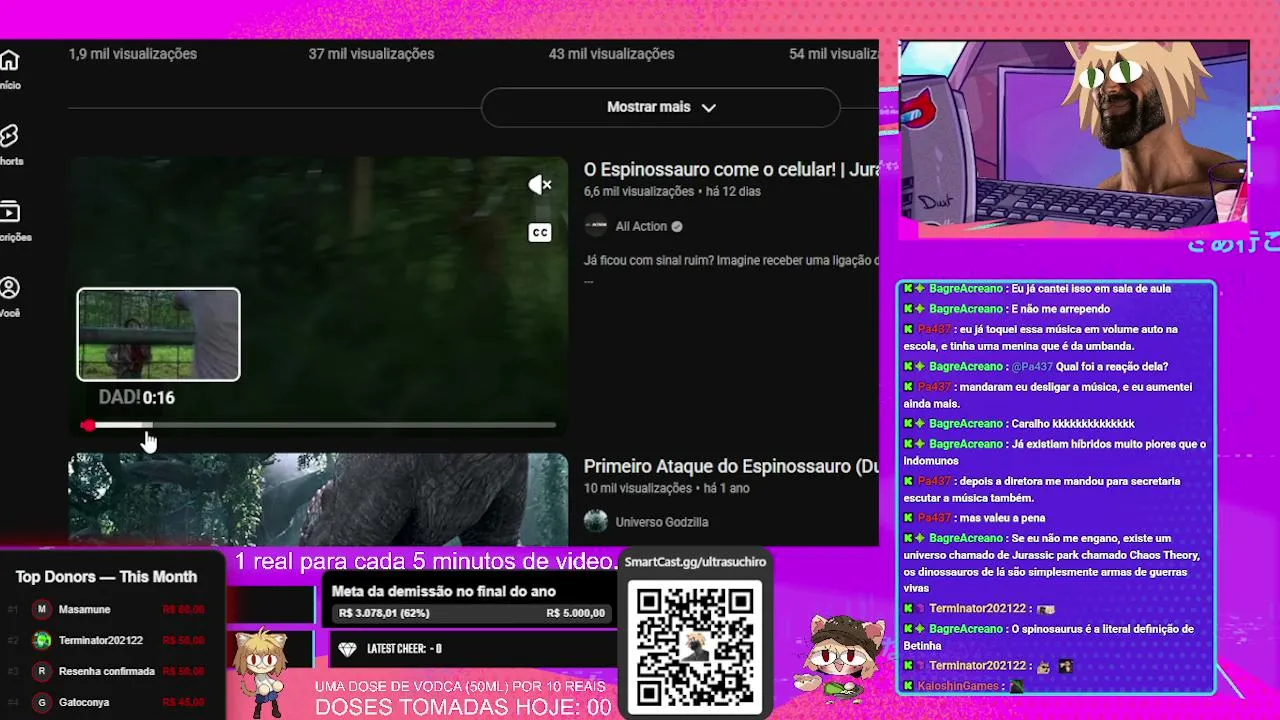1280x720 pixels.
Task: Click chat message 'Qual foi a reação dela?'
Action: (x=1112, y=367)
